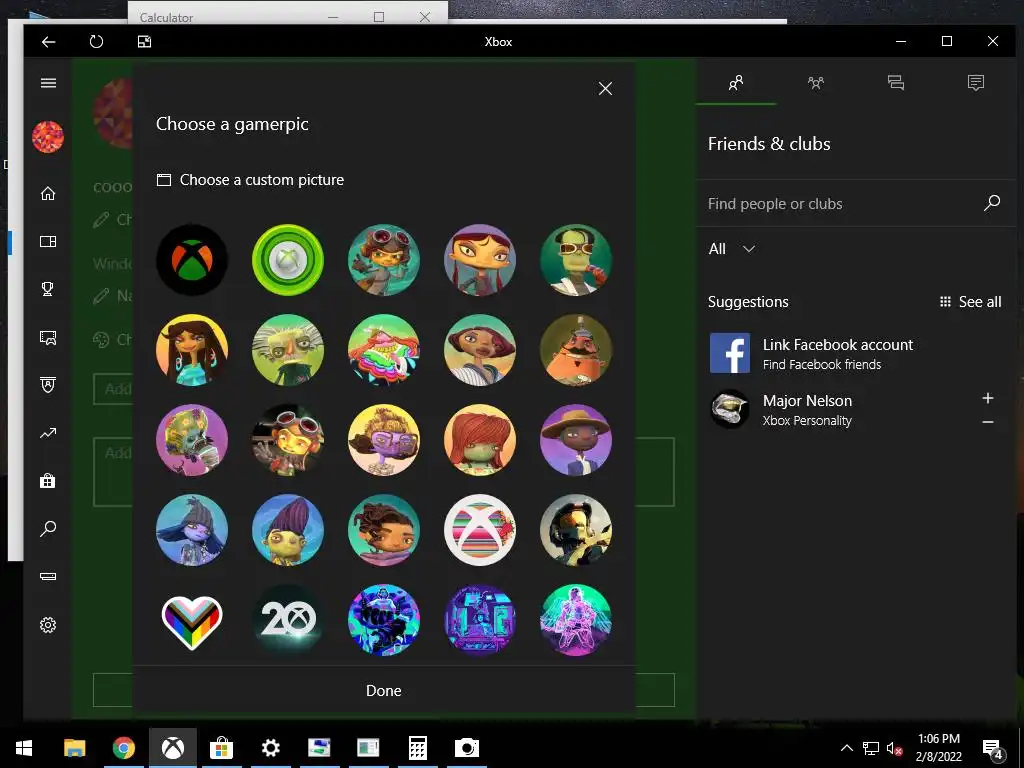The width and height of the screenshot is (1024, 768).
Task: Select the purple character with cowboy hat gamerpic
Action: click(576, 440)
